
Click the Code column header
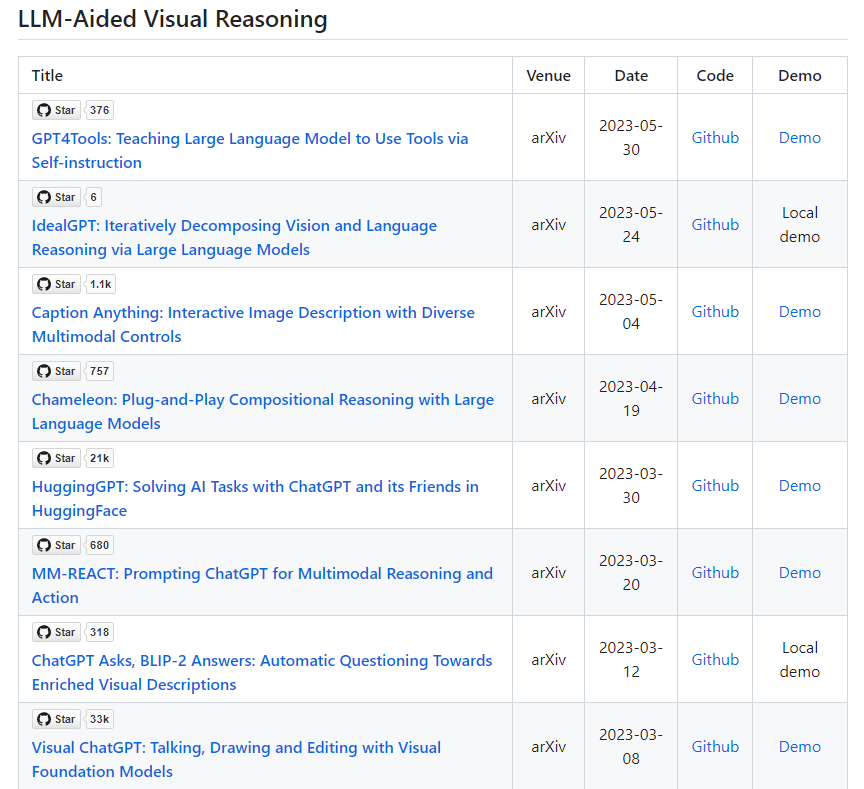click(x=715, y=75)
